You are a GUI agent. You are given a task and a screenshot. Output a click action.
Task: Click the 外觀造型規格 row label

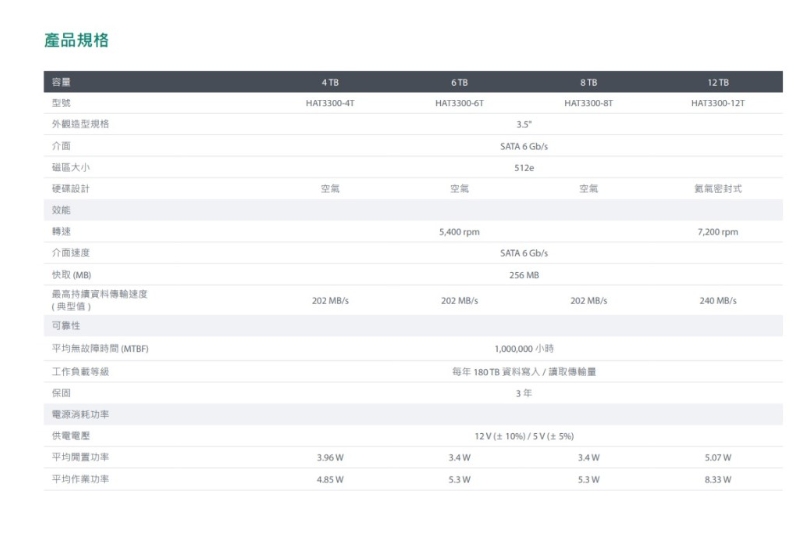coord(80,124)
